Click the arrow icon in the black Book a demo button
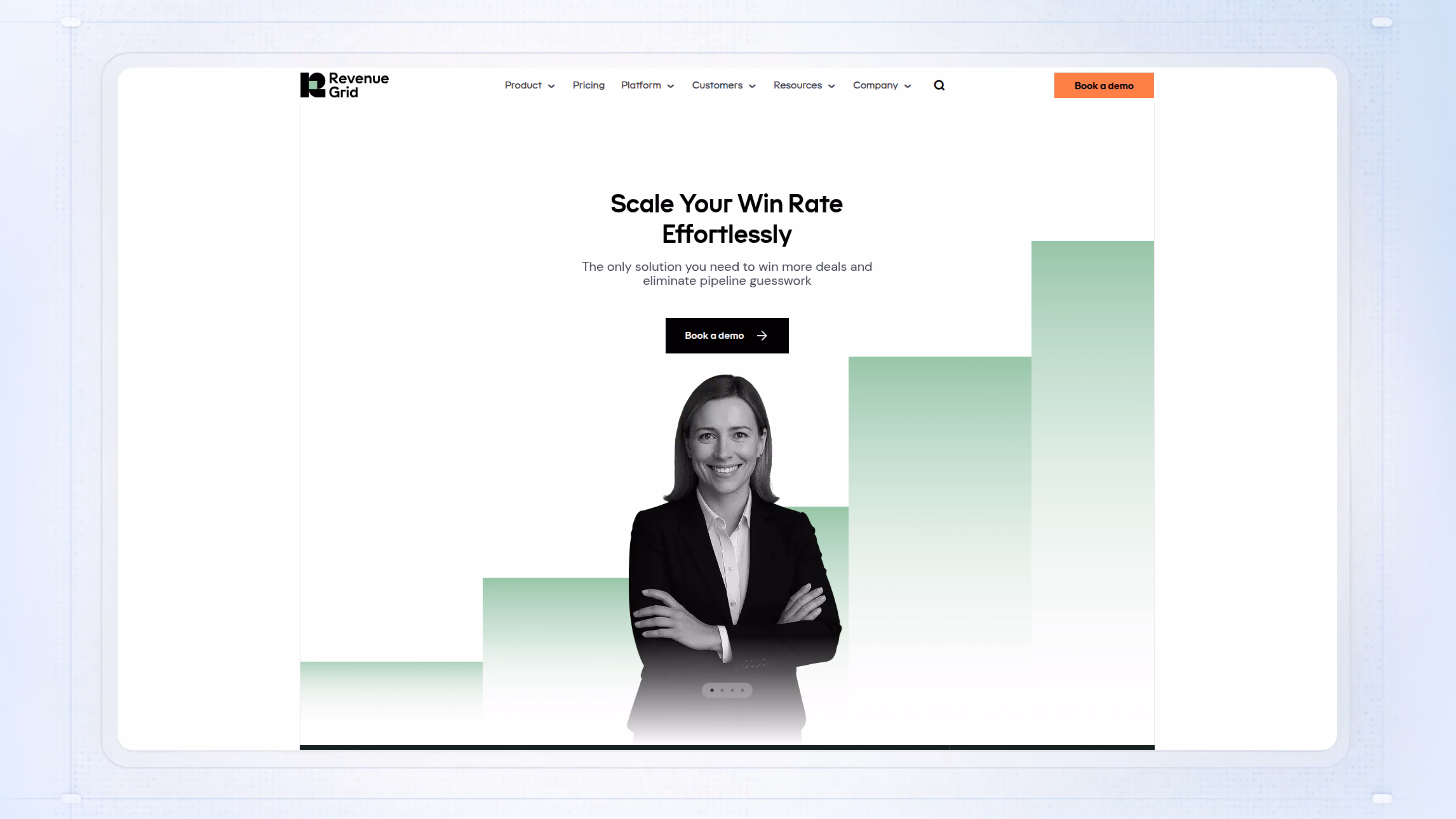 [x=762, y=336]
